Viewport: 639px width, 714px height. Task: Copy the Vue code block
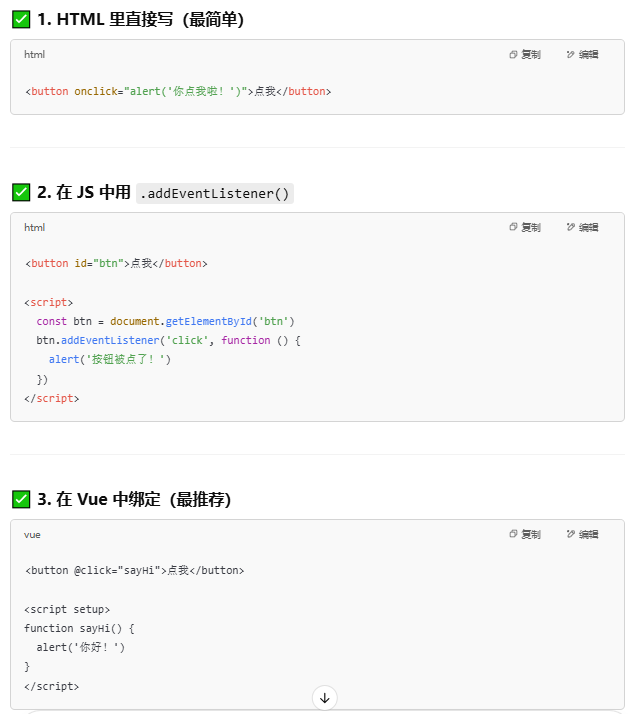click(525, 534)
